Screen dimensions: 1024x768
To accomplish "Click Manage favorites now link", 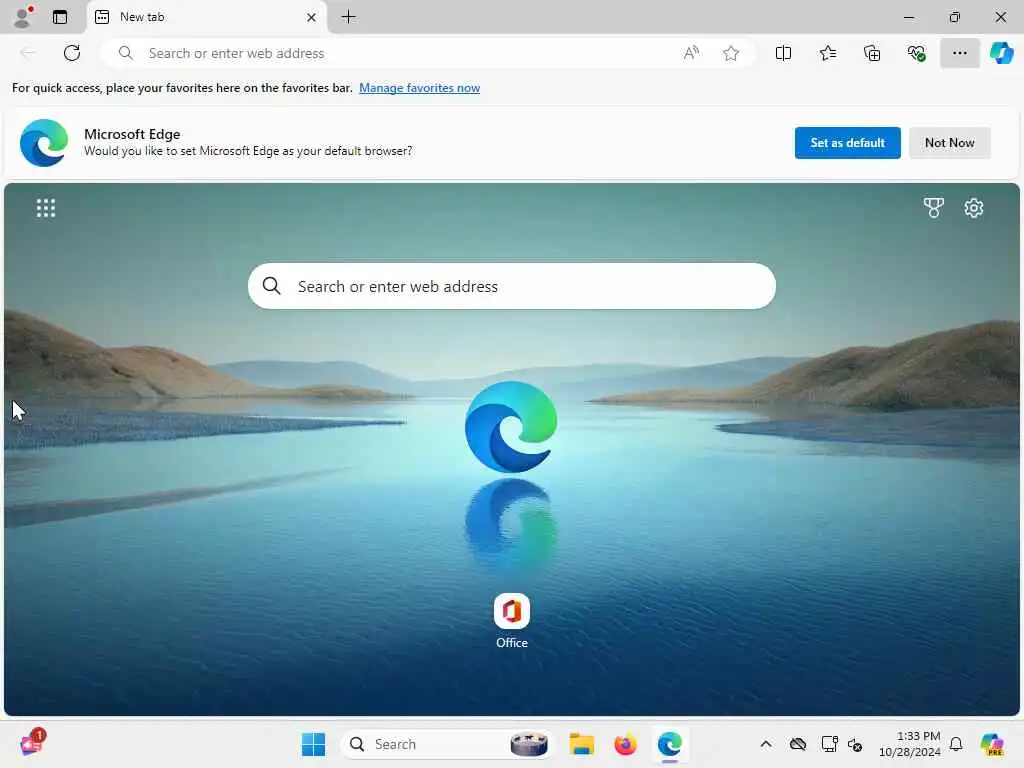I will click(x=419, y=88).
